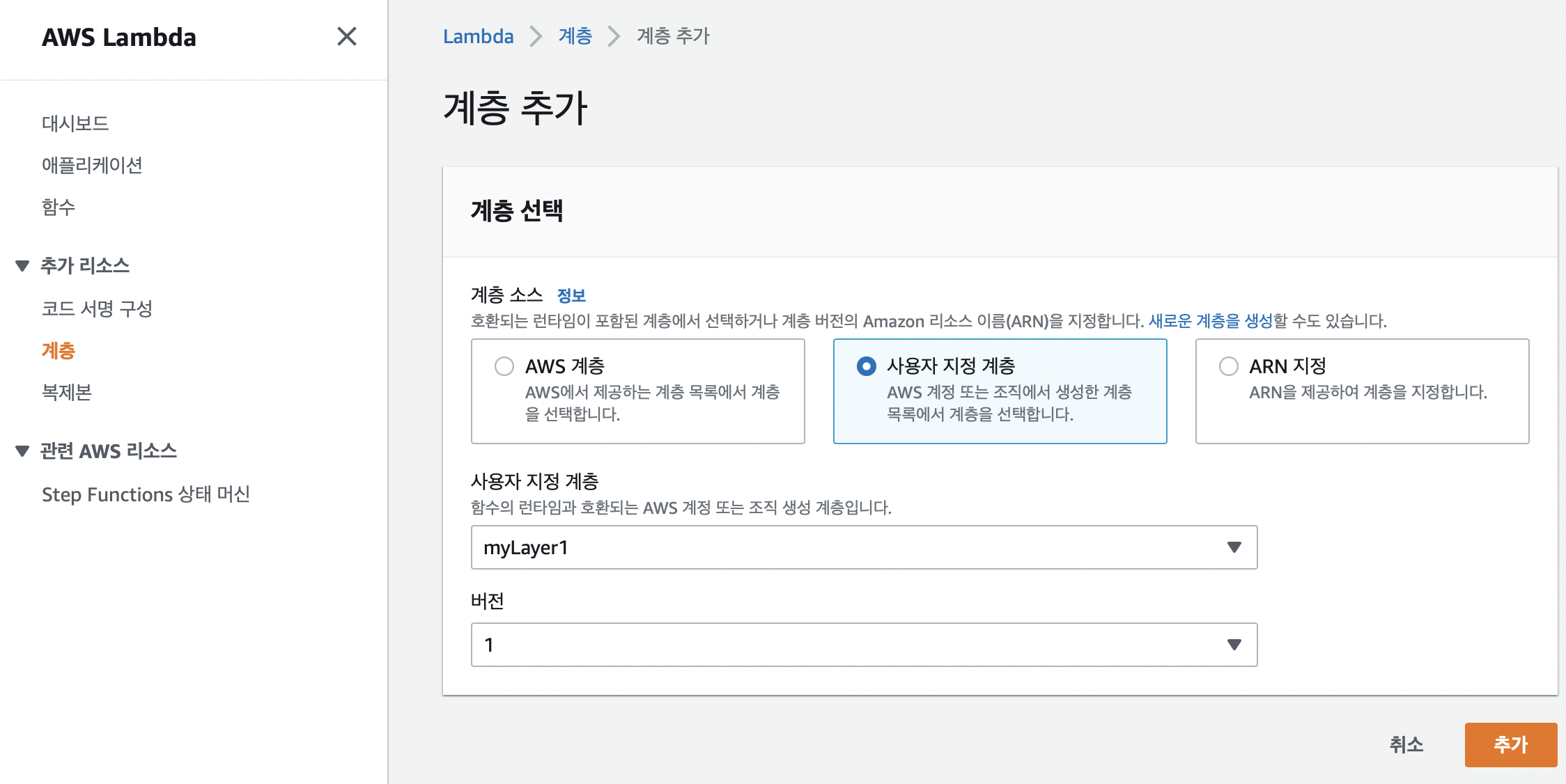Open Step Functions 상태 머신 link
Viewport: 1566px width, 784px height.
(146, 494)
